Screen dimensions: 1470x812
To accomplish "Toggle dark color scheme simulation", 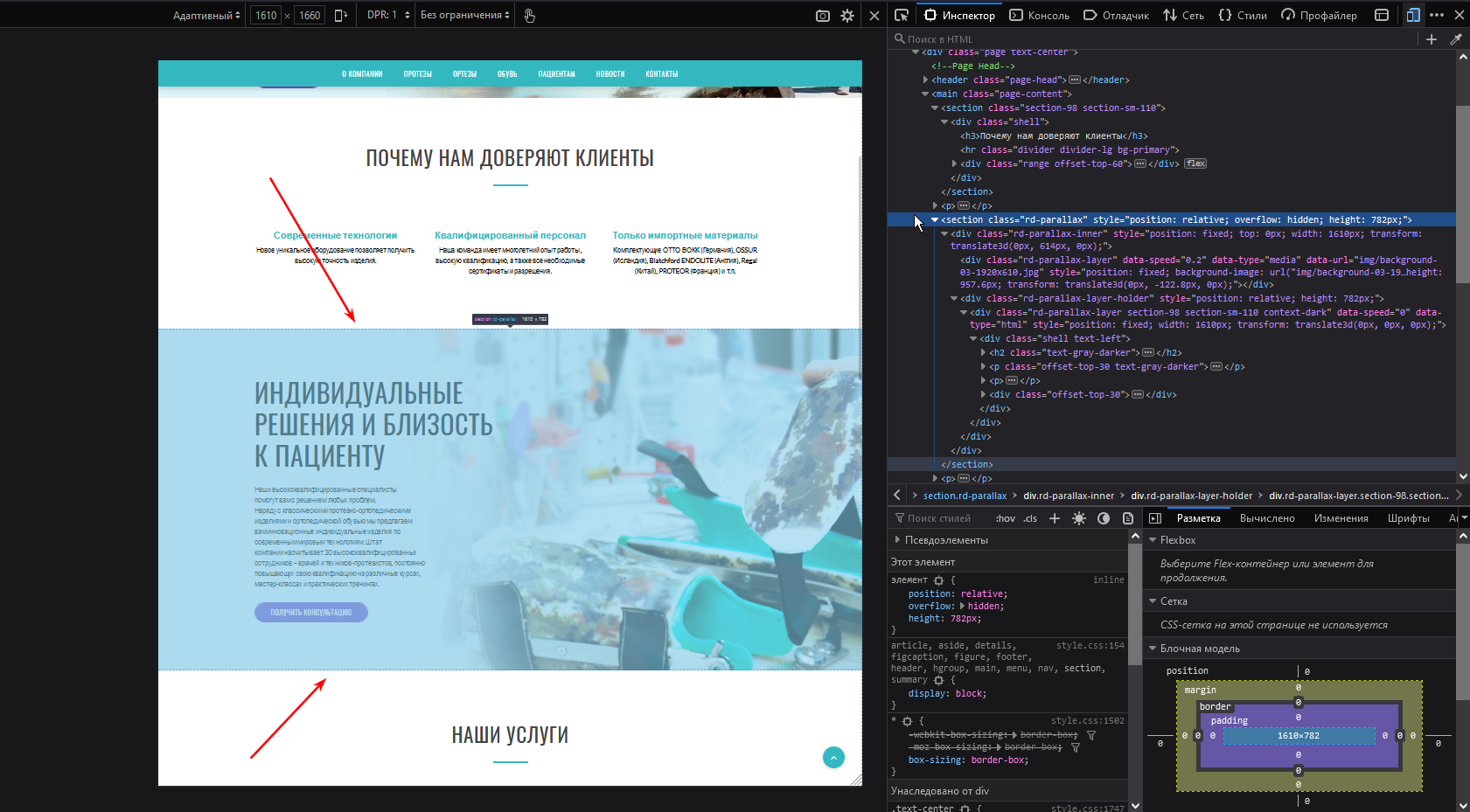I will [1104, 518].
